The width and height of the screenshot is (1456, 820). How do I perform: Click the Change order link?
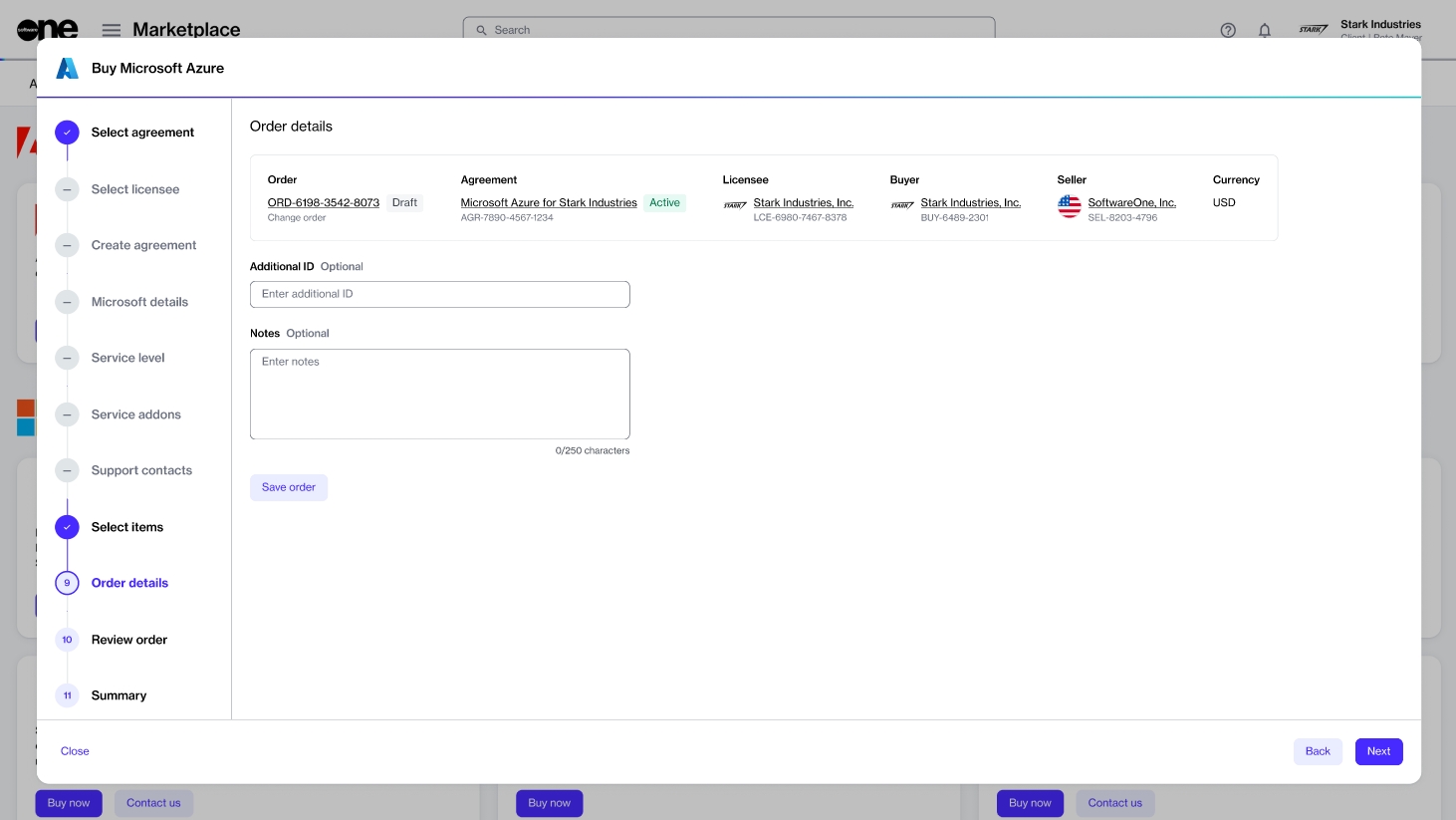297,217
